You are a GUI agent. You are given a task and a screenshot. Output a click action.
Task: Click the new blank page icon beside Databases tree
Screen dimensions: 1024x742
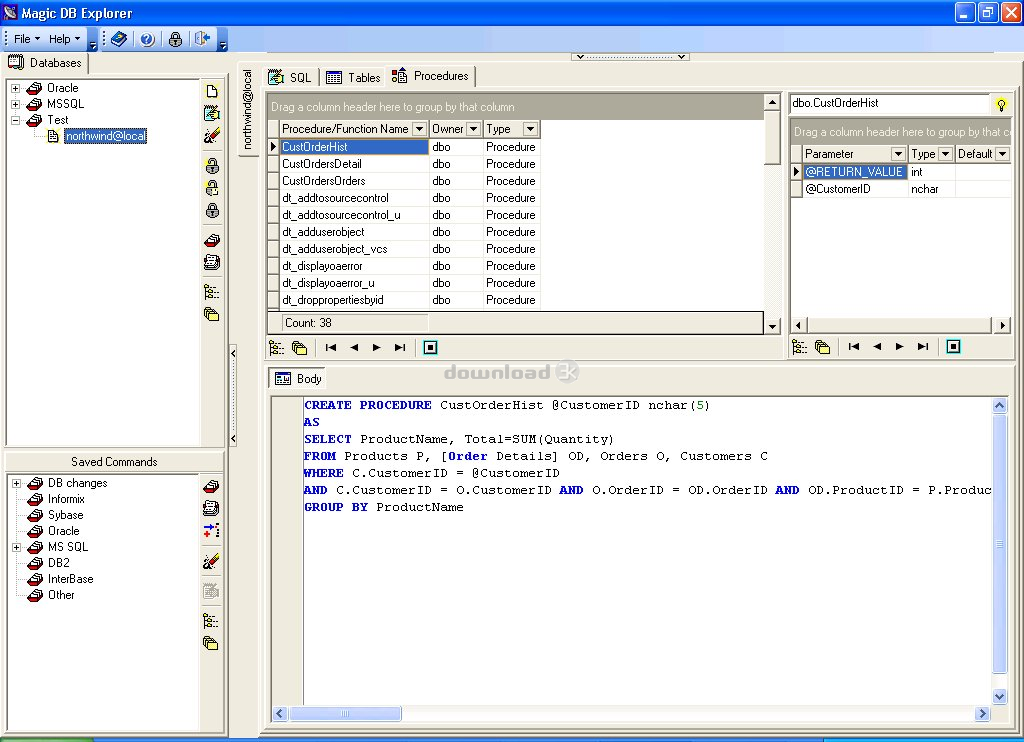tap(212, 91)
